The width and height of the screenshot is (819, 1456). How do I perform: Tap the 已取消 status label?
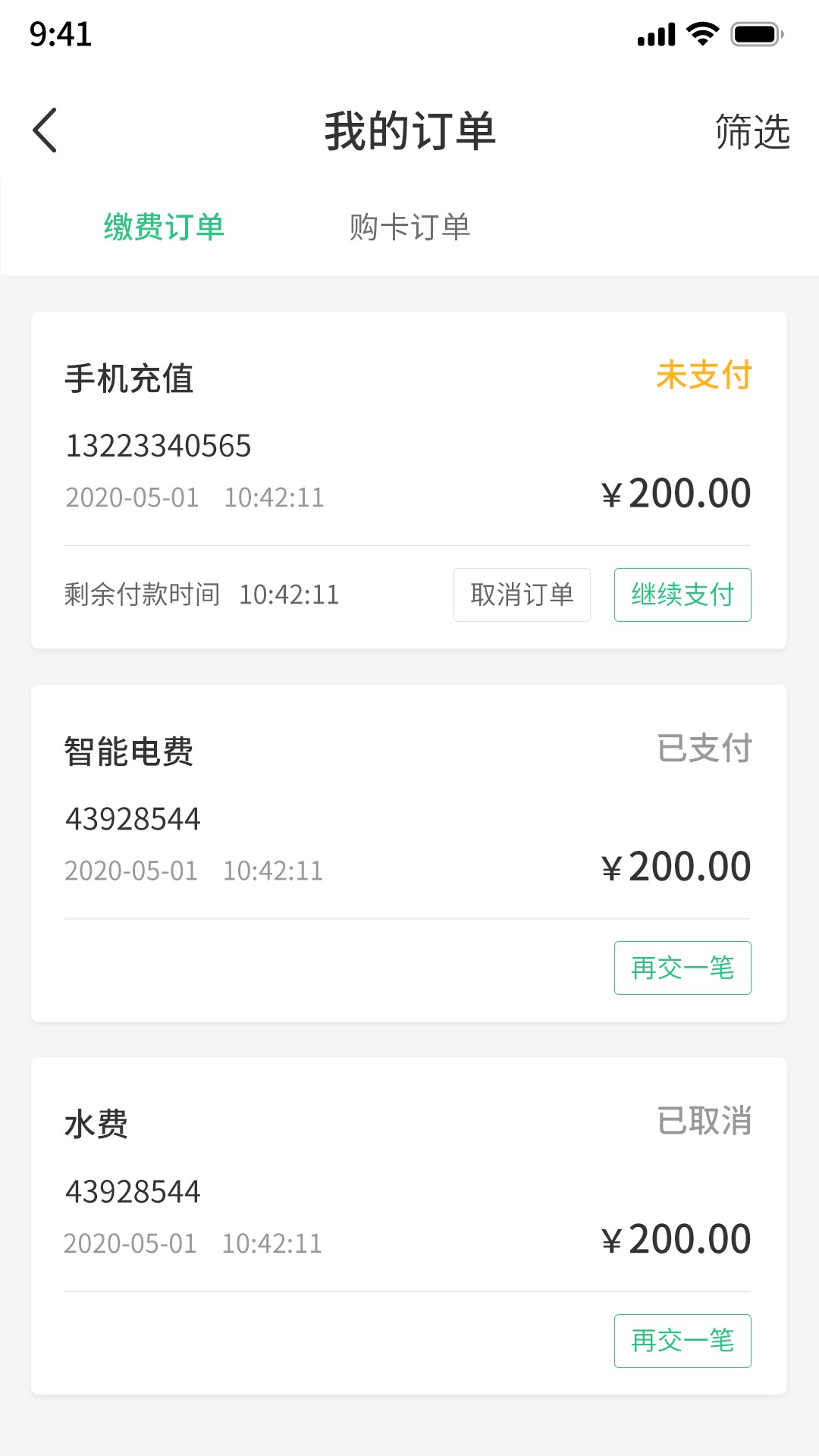[x=704, y=1121]
